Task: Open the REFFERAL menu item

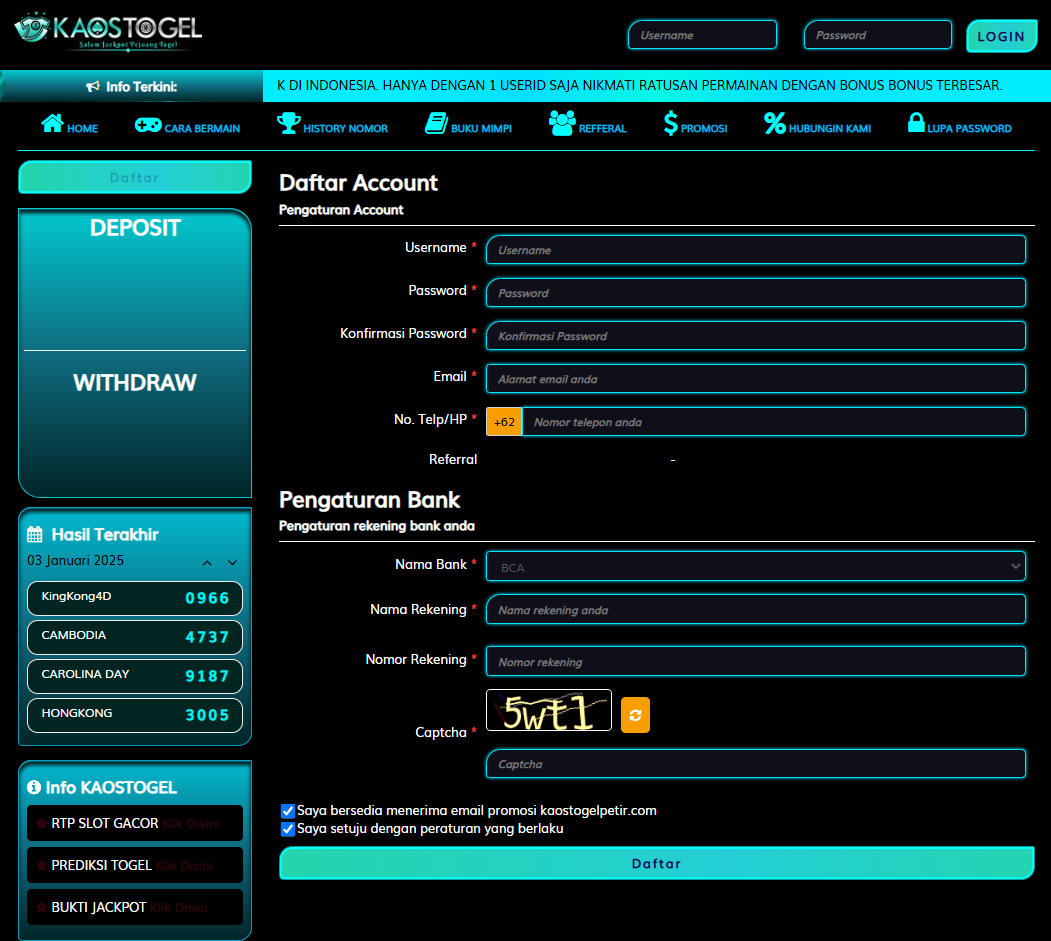Action: coord(588,124)
